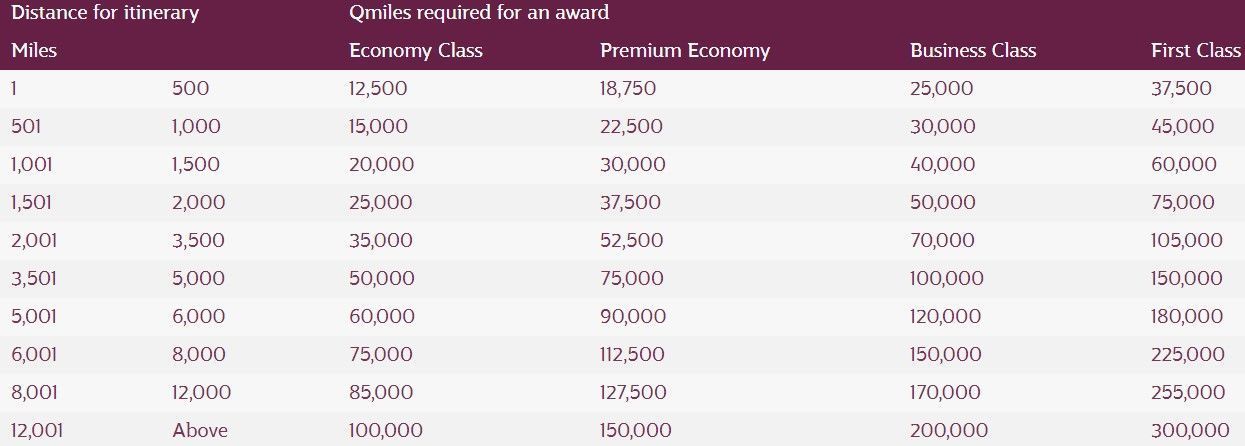Select the 12,500 Economy Class cell
Screen dimensions: 1245x446
tap(378, 88)
